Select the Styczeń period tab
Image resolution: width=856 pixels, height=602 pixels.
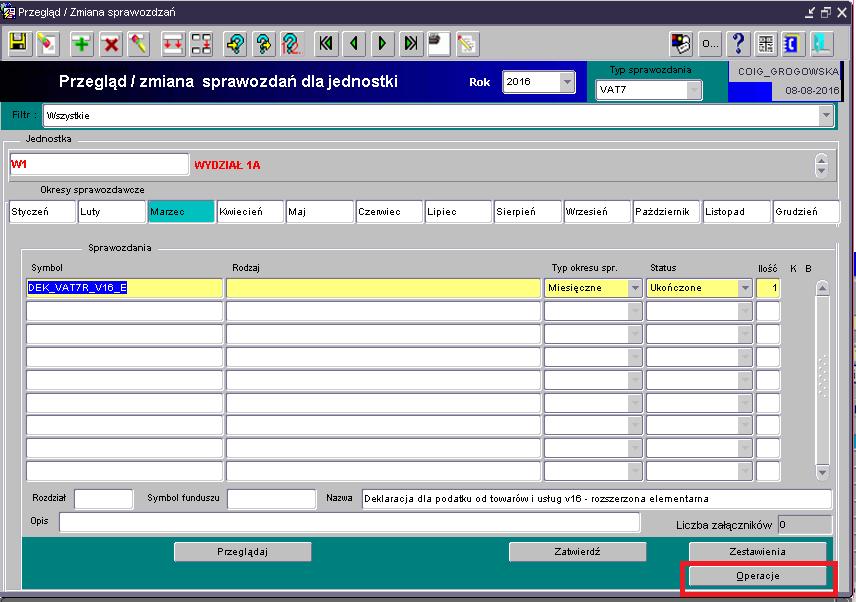pyautogui.click(x=43, y=212)
